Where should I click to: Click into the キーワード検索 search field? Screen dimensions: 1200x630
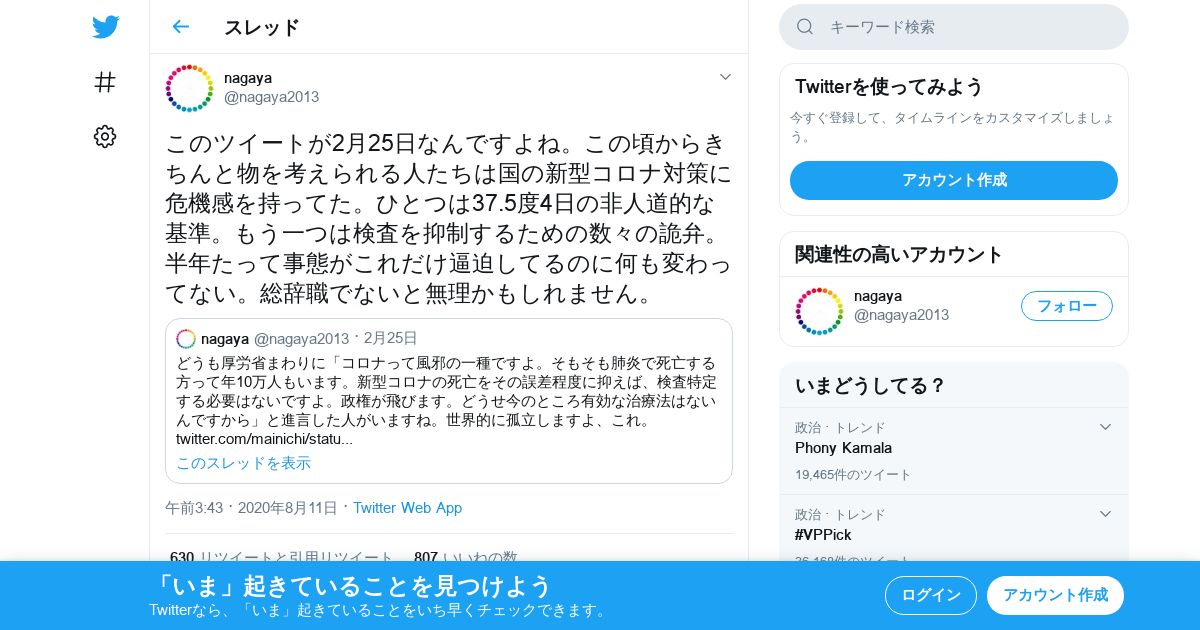[954, 27]
